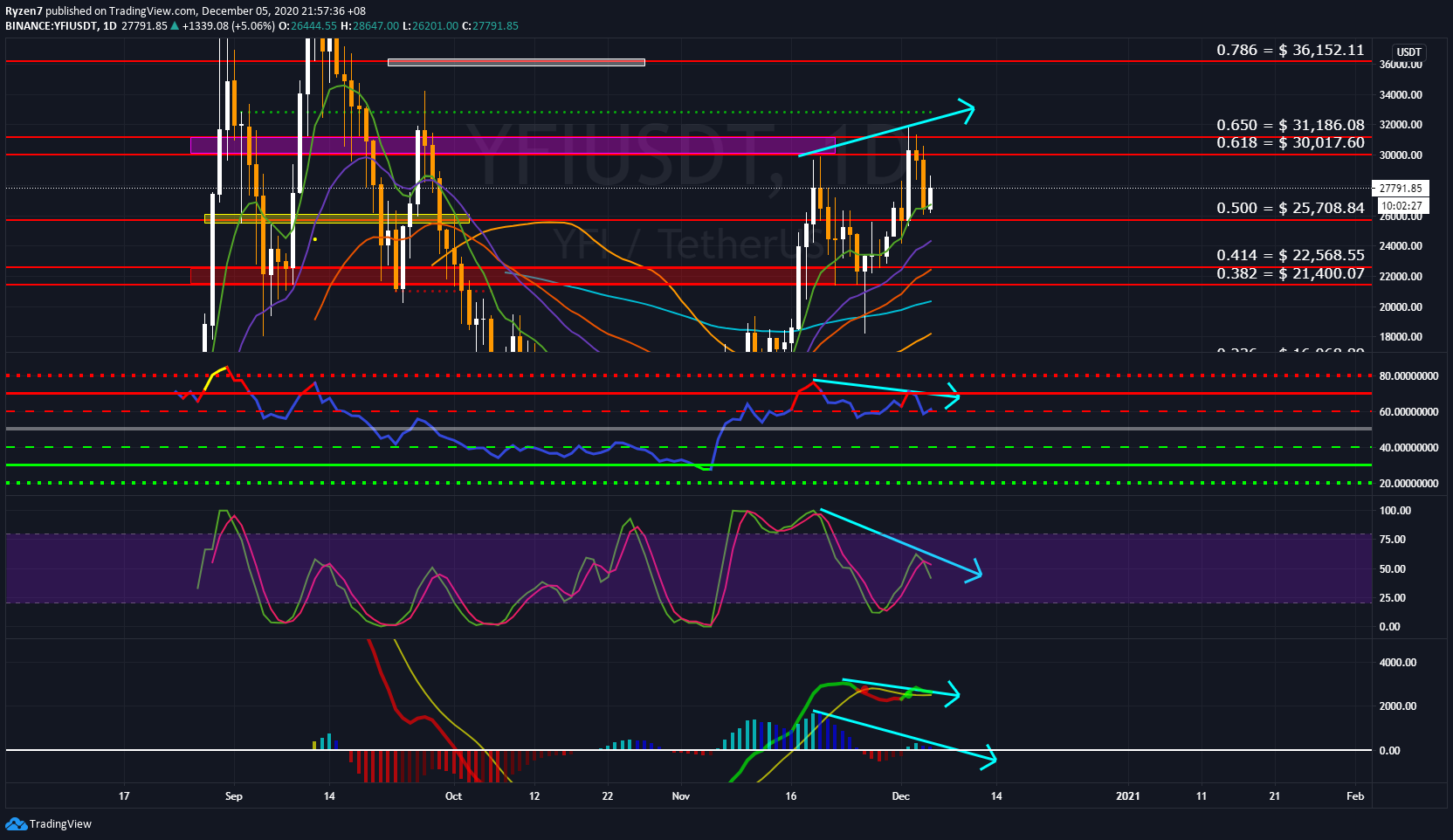Click the 0.786 = $ 36,152.11 Fibonacci label
1453x840 pixels.
[1291, 50]
